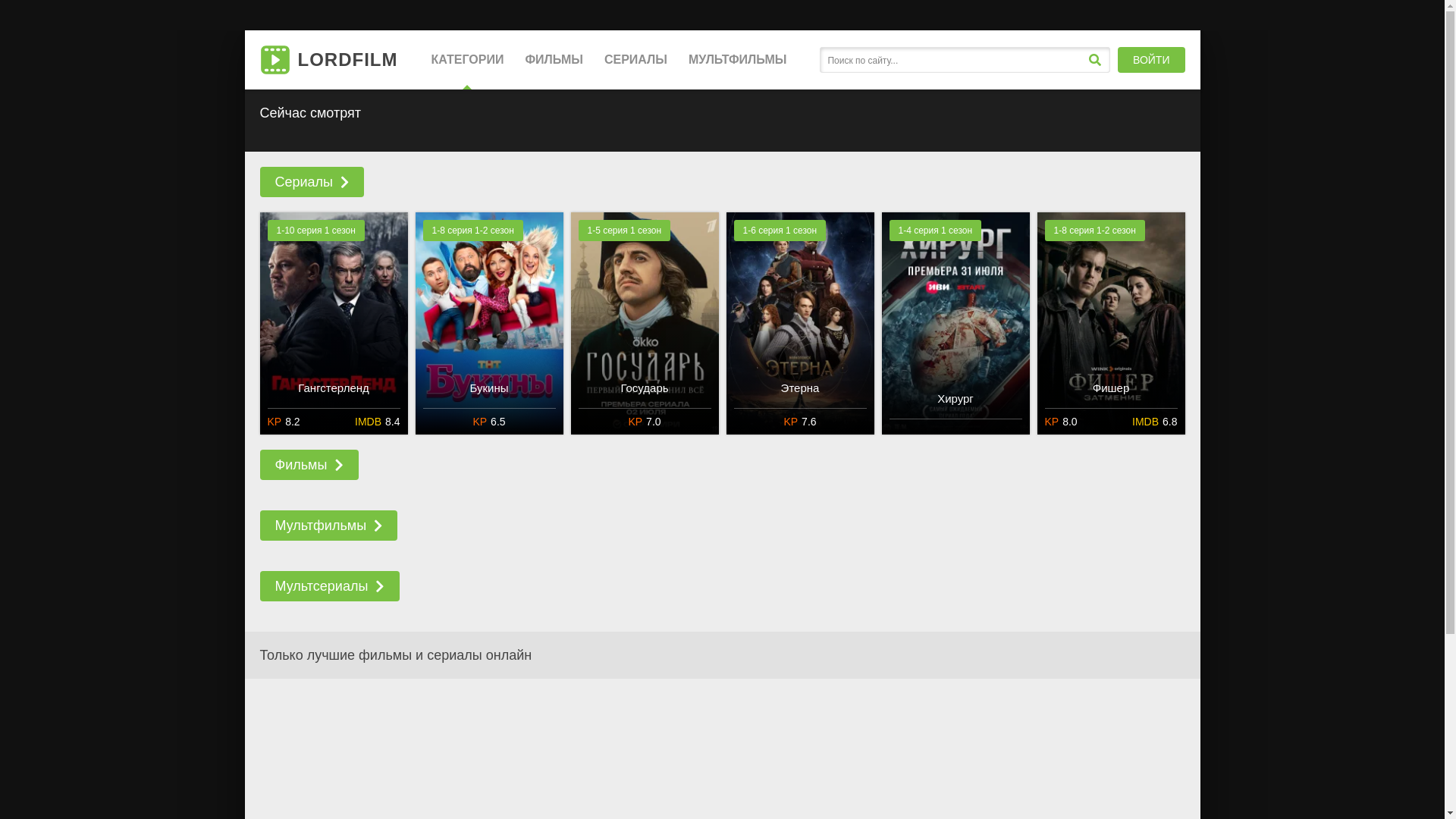Image resolution: width=1456 pixels, height=819 pixels.
Task: Click the Букины title text
Action: coord(489,388)
